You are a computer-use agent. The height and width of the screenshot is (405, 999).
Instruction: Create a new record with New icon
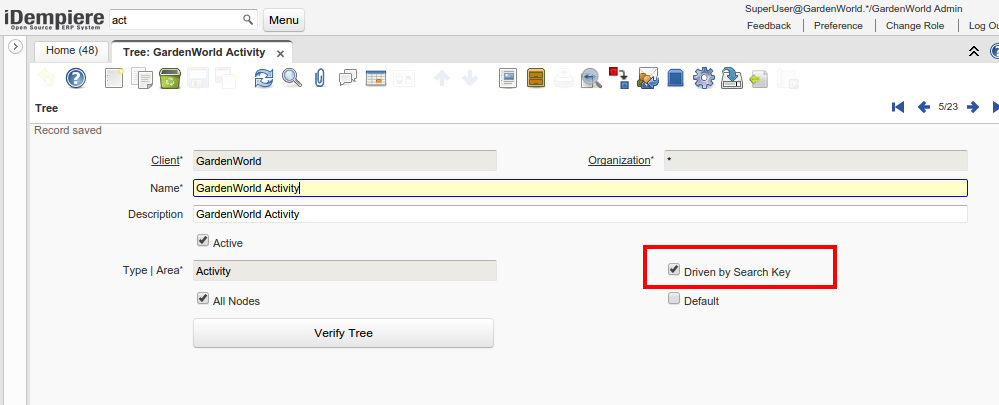(114, 78)
